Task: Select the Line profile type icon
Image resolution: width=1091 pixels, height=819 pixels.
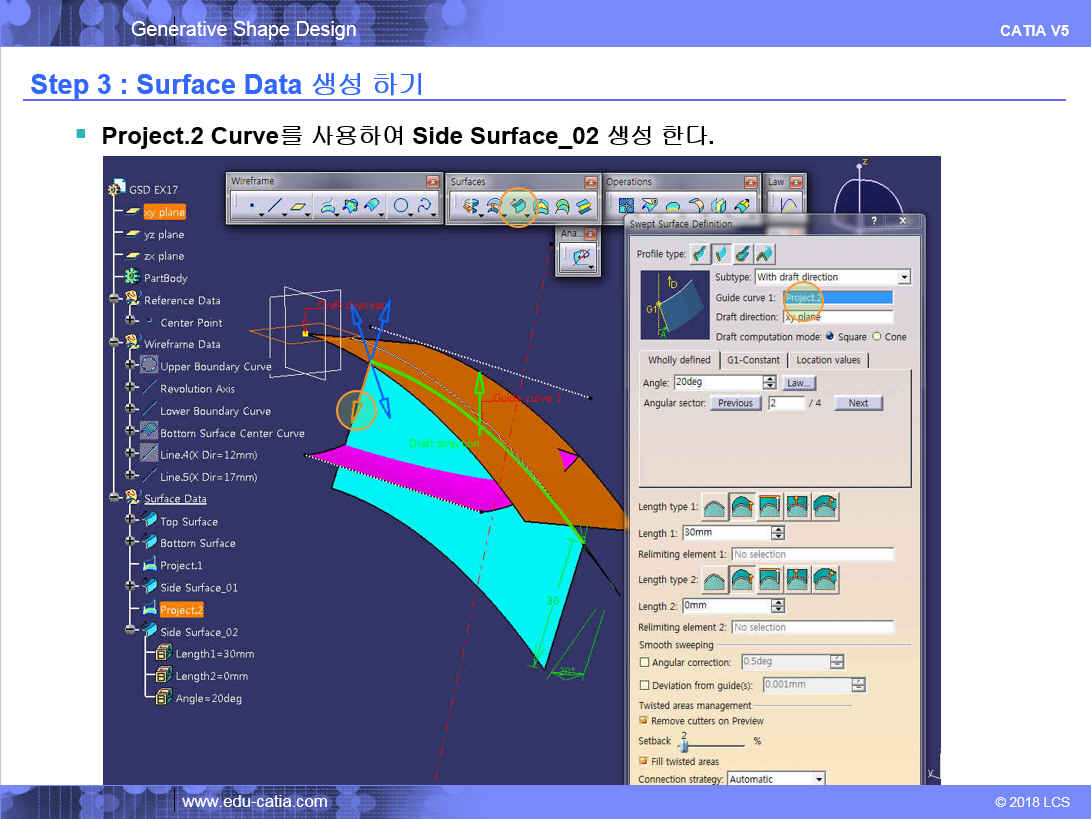Action: (721, 254)
